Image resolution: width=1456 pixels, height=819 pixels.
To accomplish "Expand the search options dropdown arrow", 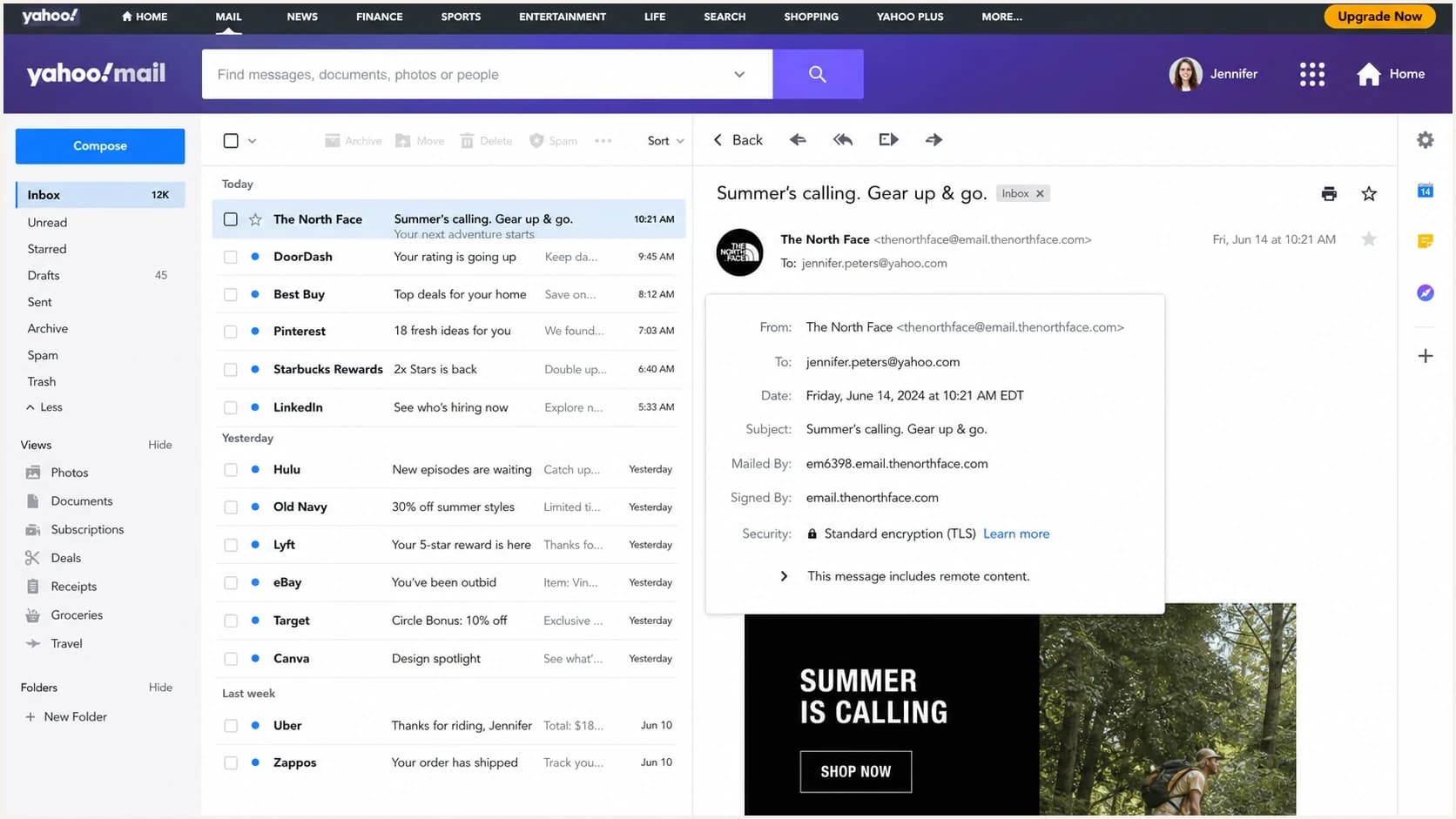I will click(x=739, y=74).
